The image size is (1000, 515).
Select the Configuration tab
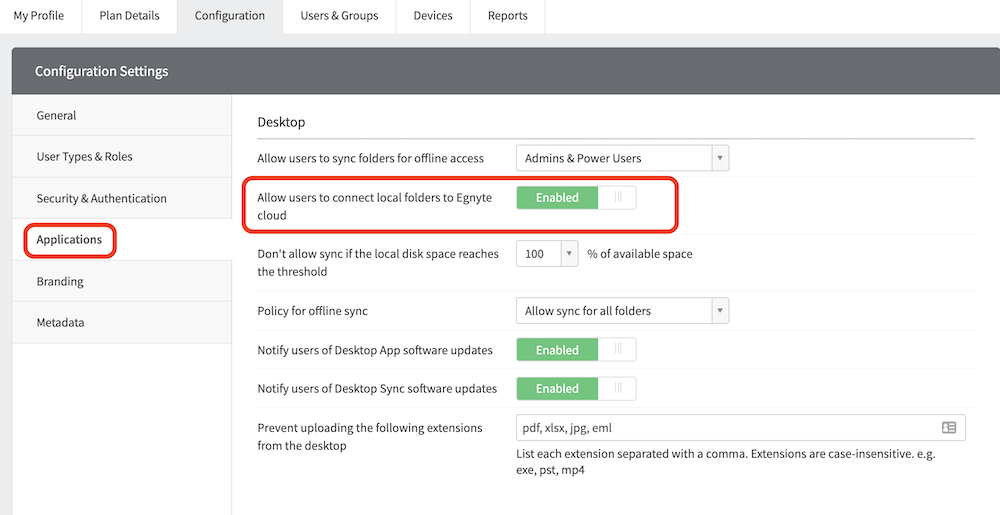(x=230, y=16)
